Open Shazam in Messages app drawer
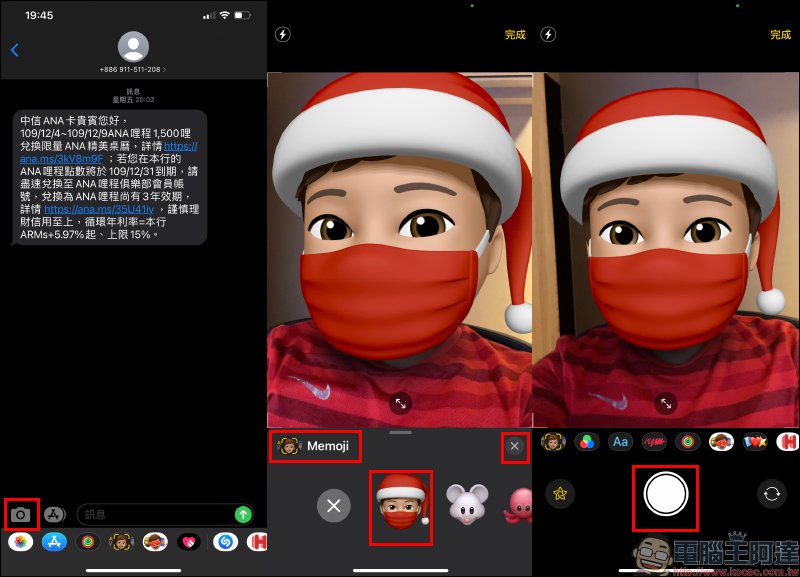 coord(225,542)
